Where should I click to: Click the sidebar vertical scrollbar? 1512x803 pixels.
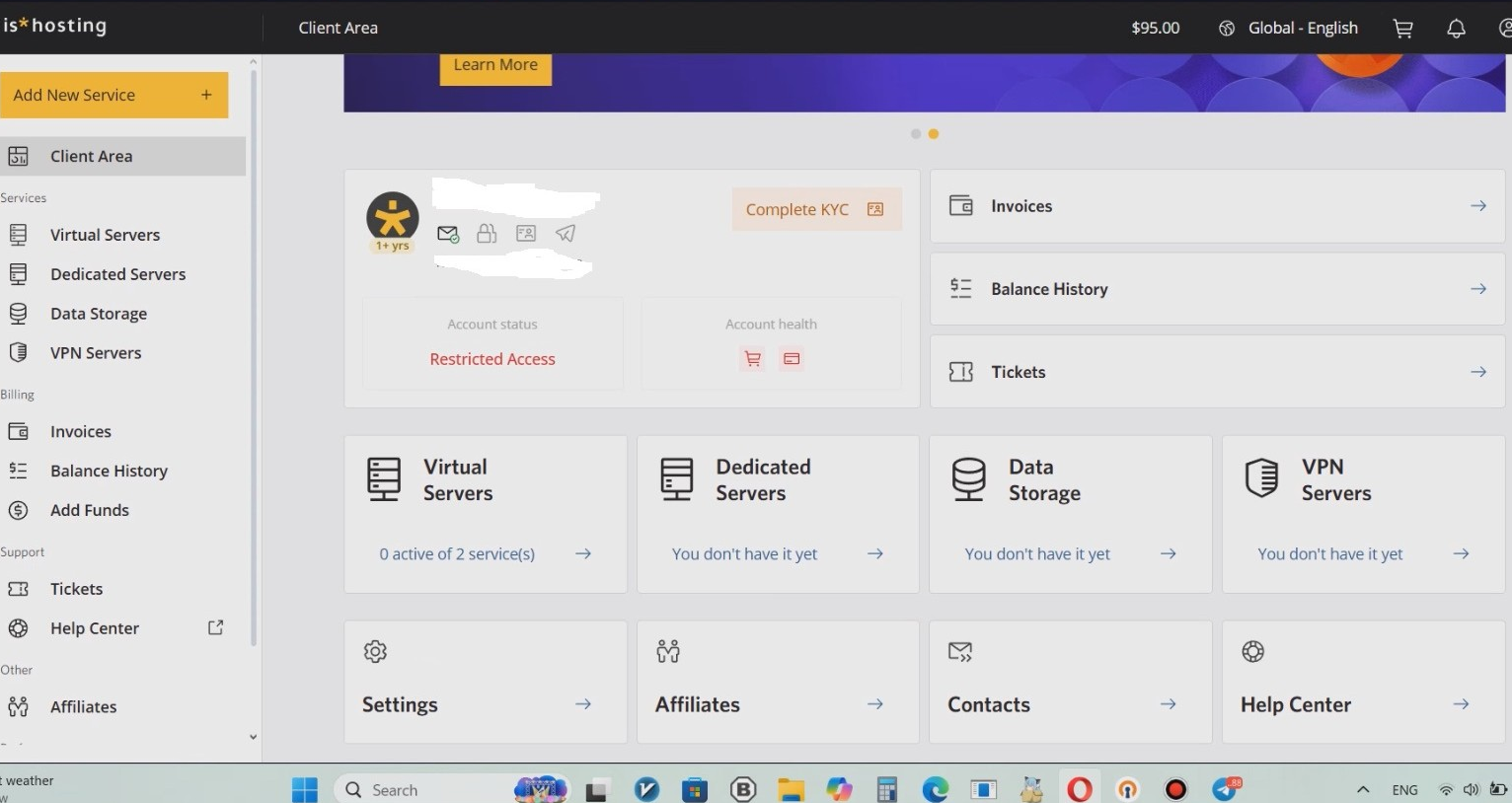pyautogui.click(x=254, y=355)
